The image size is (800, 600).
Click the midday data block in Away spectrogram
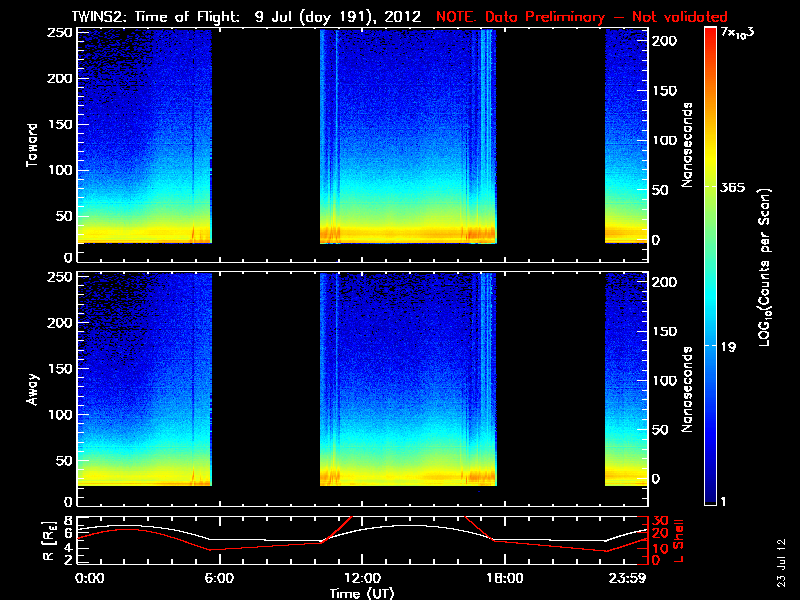pyautogui.click(x=408, y=380)
